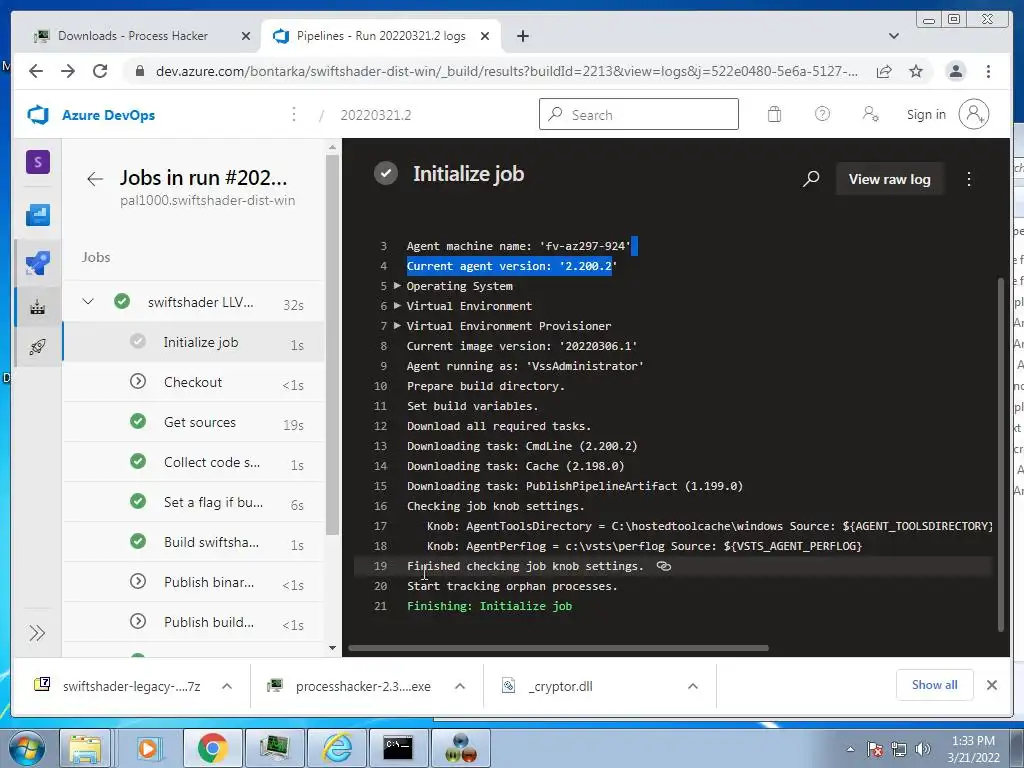Open the Marketplace shopping bag icon
The image size is (1024, 768).
(x=774, y=114)
